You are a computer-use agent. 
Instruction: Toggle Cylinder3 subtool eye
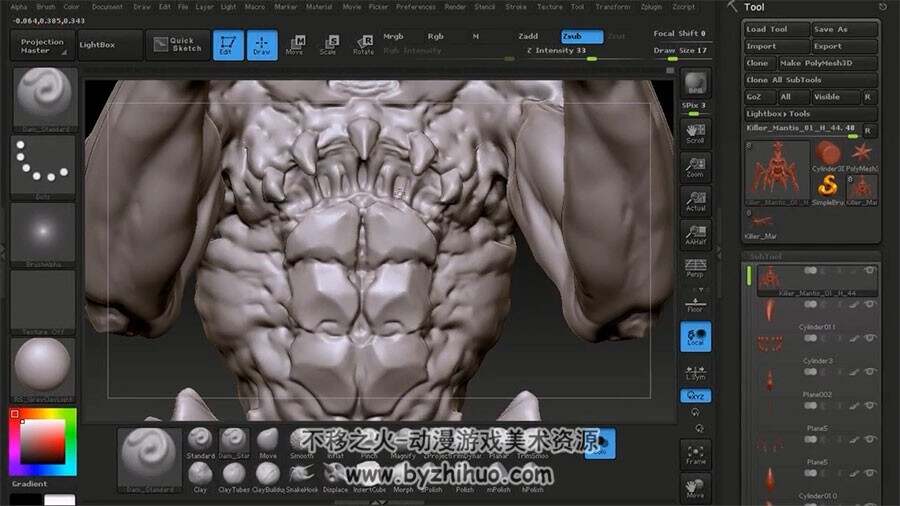pyautogui.click(x=870, y=338)
